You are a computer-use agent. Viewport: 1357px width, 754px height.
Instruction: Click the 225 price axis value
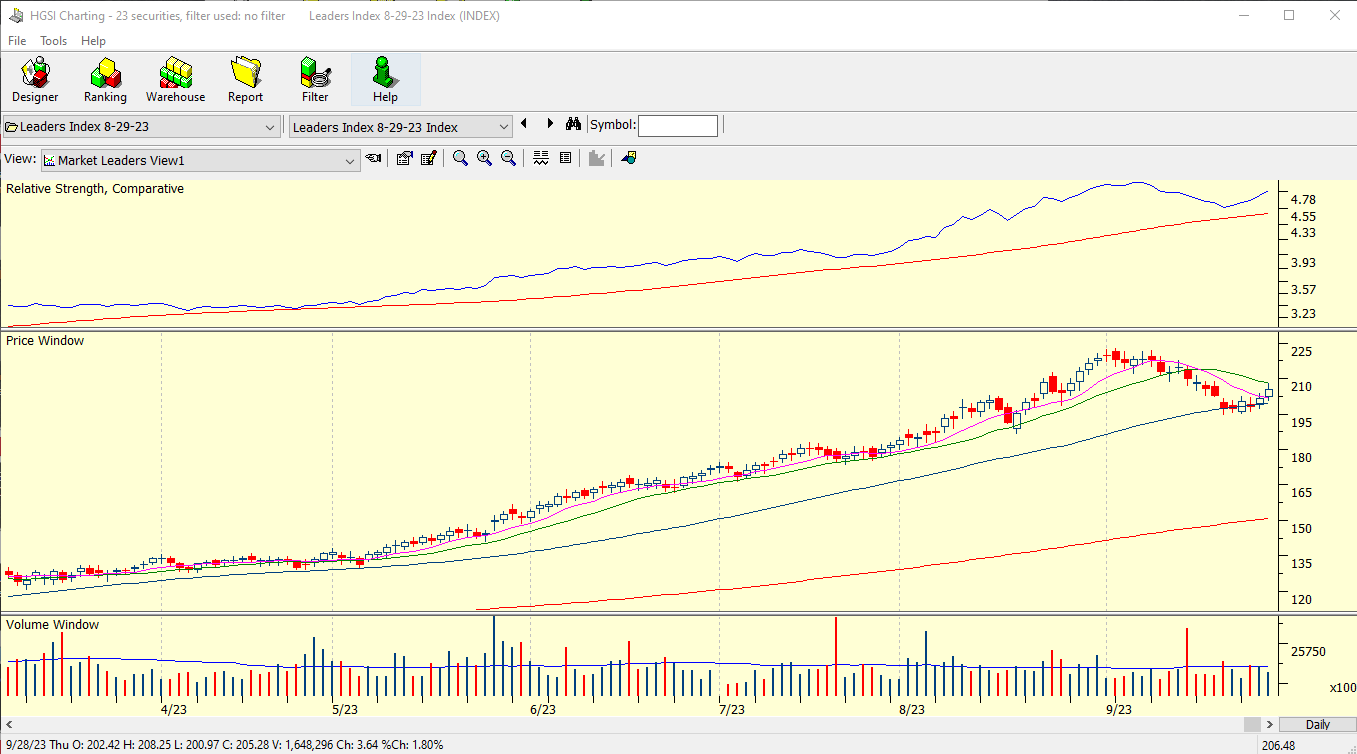1301,352
